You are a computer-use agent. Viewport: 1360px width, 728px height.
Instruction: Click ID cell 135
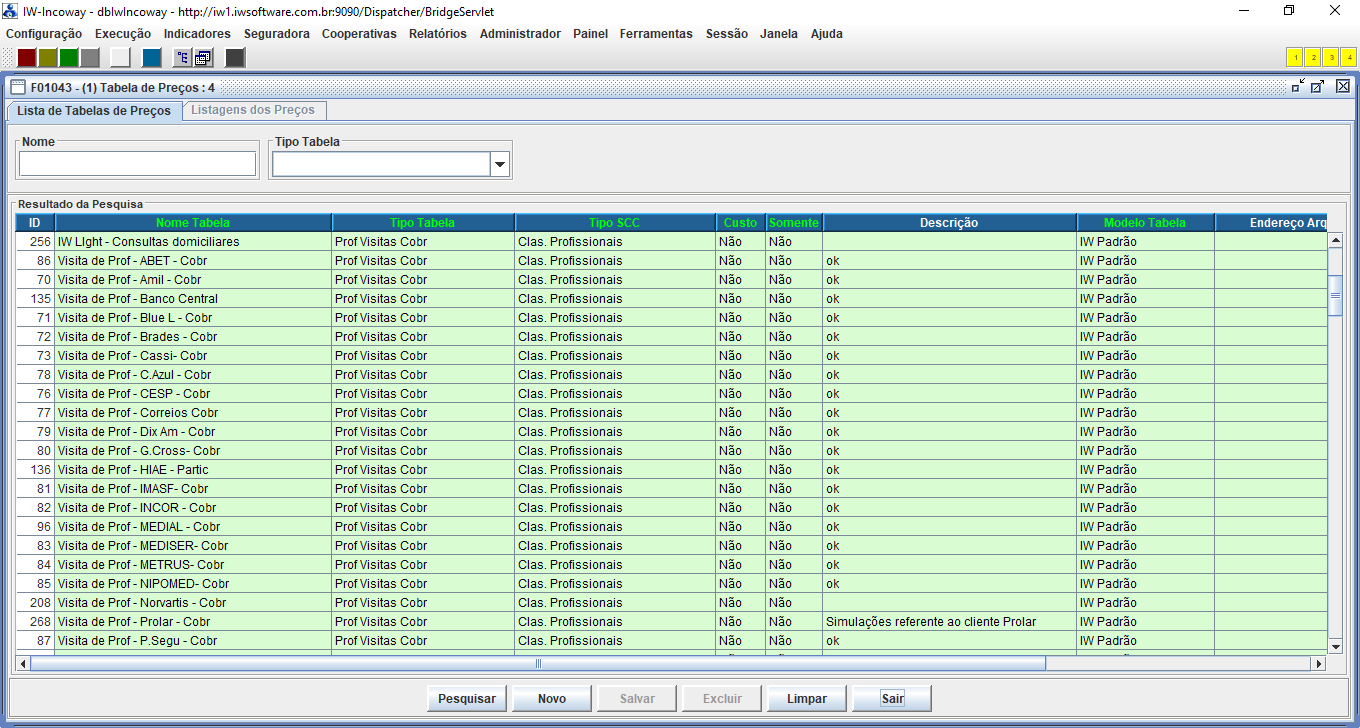coord(35,299)
